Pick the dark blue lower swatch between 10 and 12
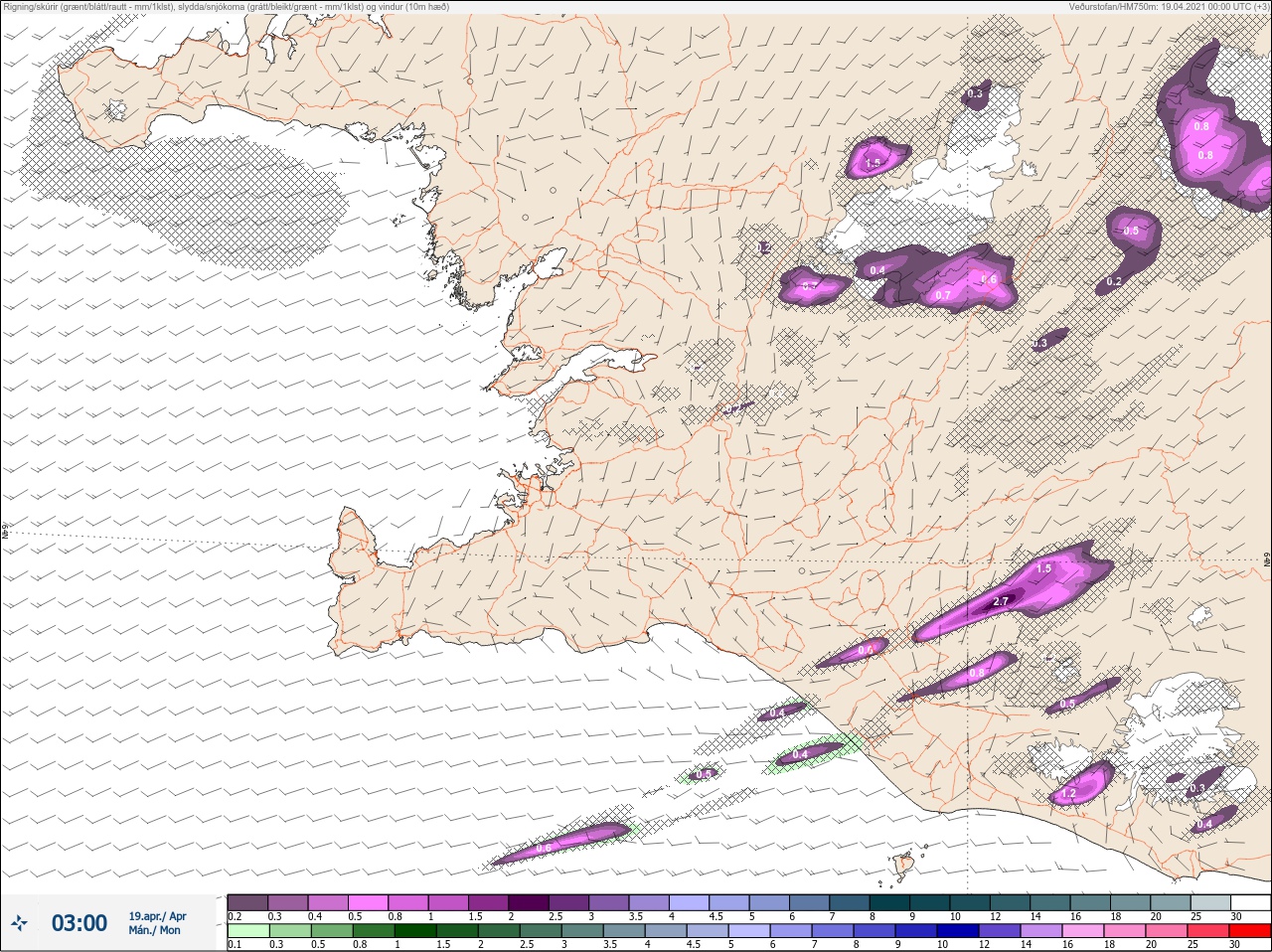This screenshot has height=952, width=1272. tap(960, 931)
